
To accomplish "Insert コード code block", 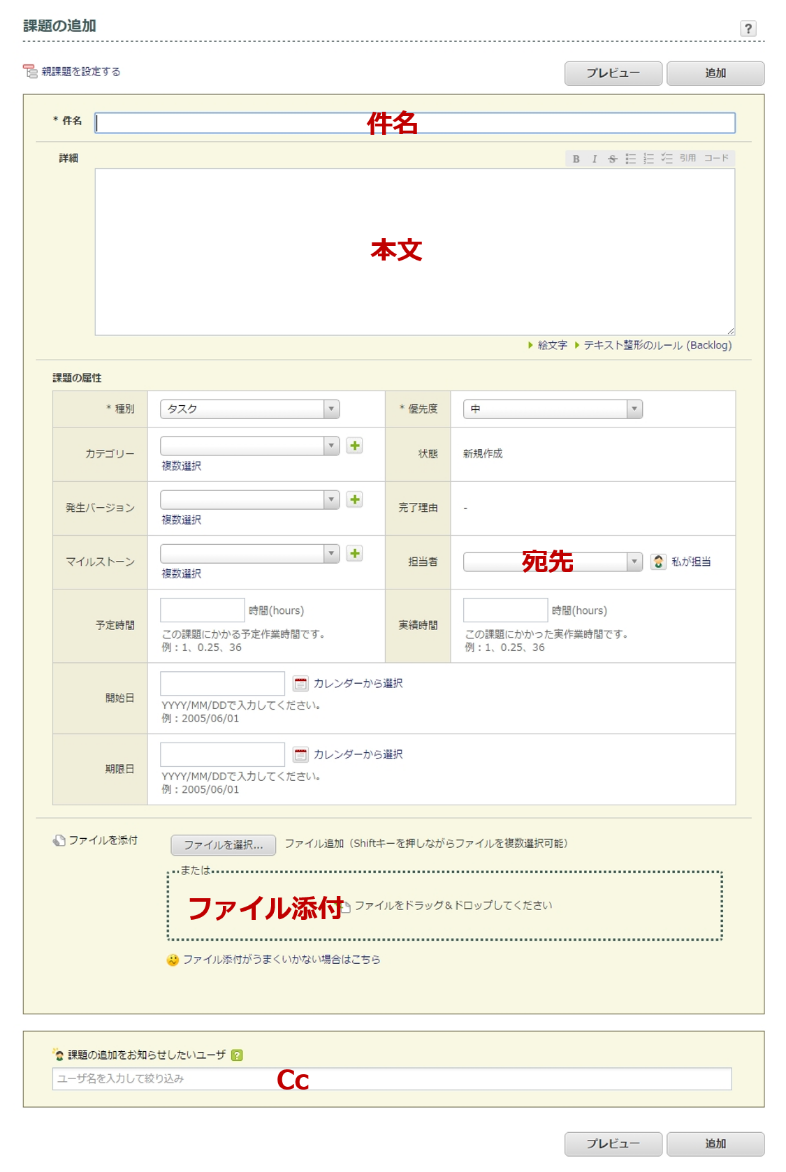I will (716, 158).
